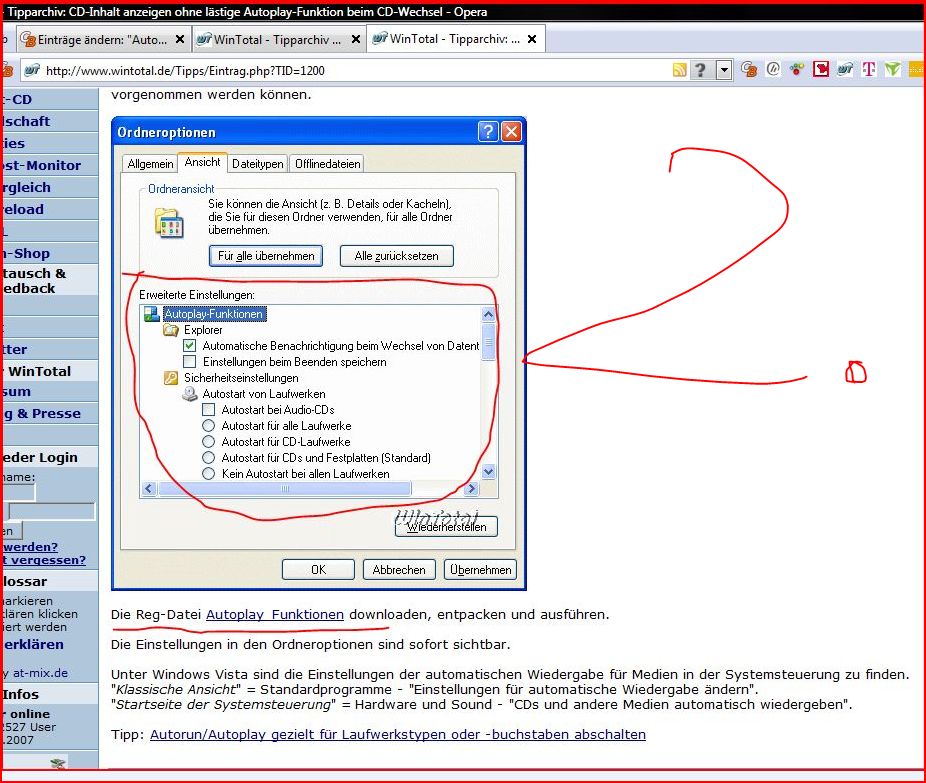Choose 'Autostart für CDs und Festplatten (Standard)'

(208, 458)
